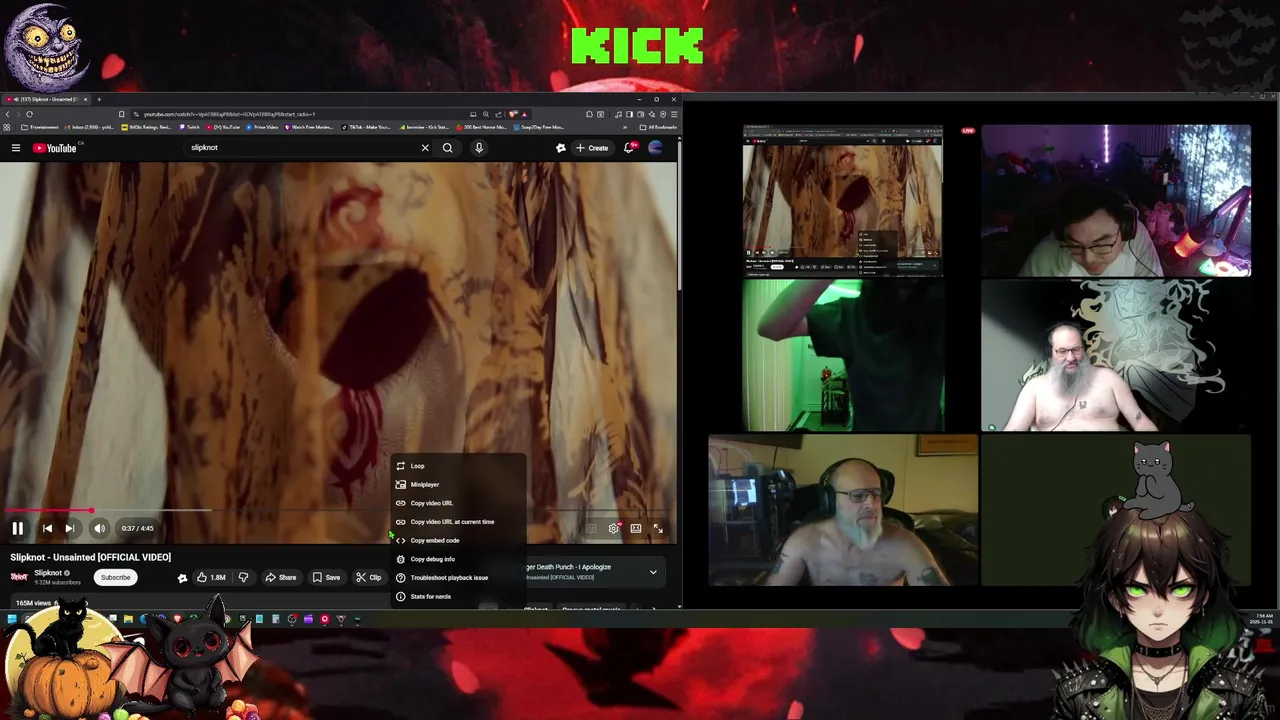Seek on the red video progress bar
The image size is (1280, 720).
tap(338, 510)
